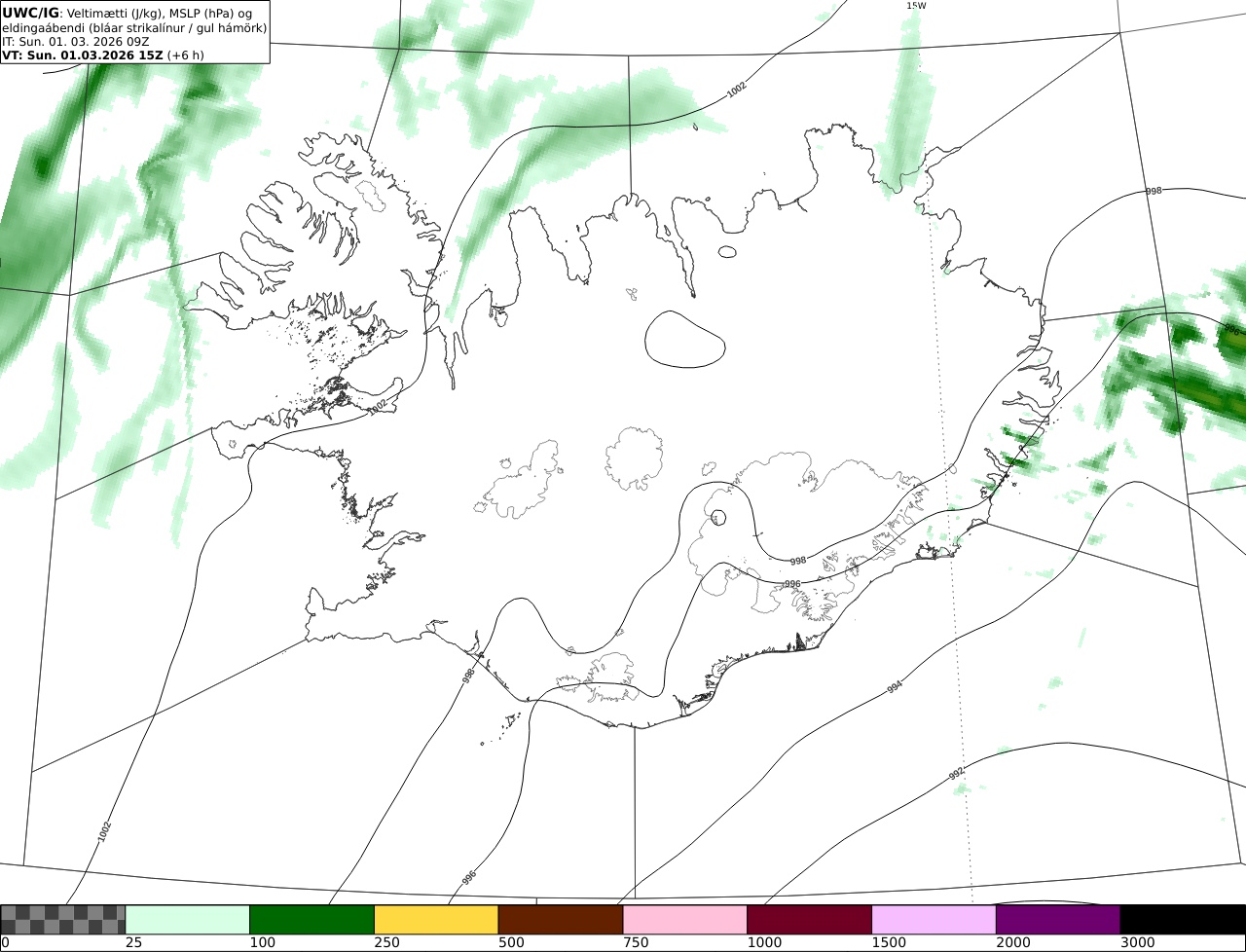This screenshot has width=1246, height=952.
Task: Select the brown 500–750 legend swatch
Action: [561, 920]
